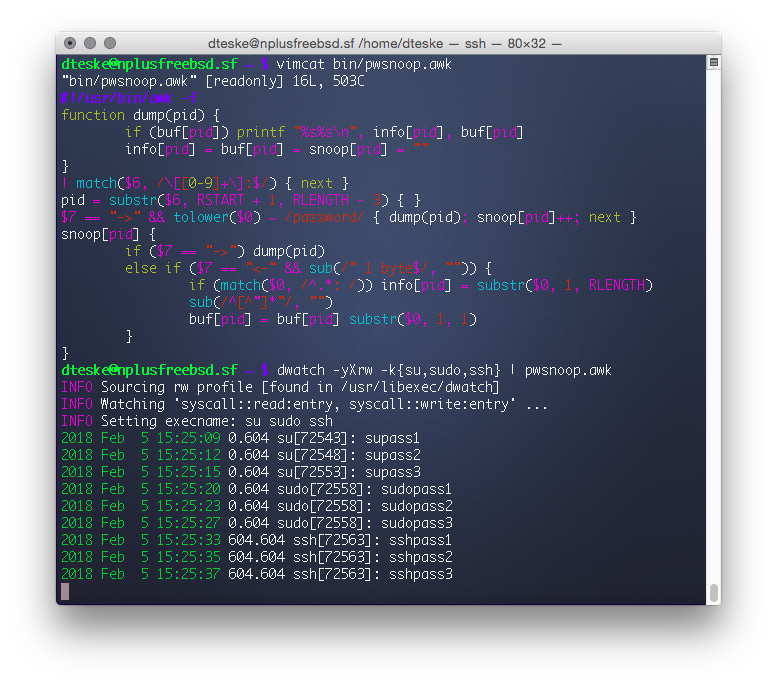Click the line 'sub(/^[^"]*"/, "")'
Image resolution: width=777 pixels, height=685 pixels.
pyautogui.click(x=261, y=302)
